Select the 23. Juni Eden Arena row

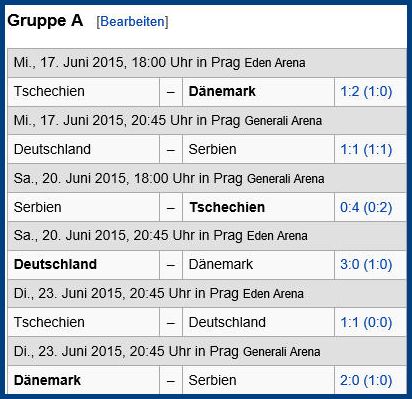pyautogui.click(x=207, y=294)
